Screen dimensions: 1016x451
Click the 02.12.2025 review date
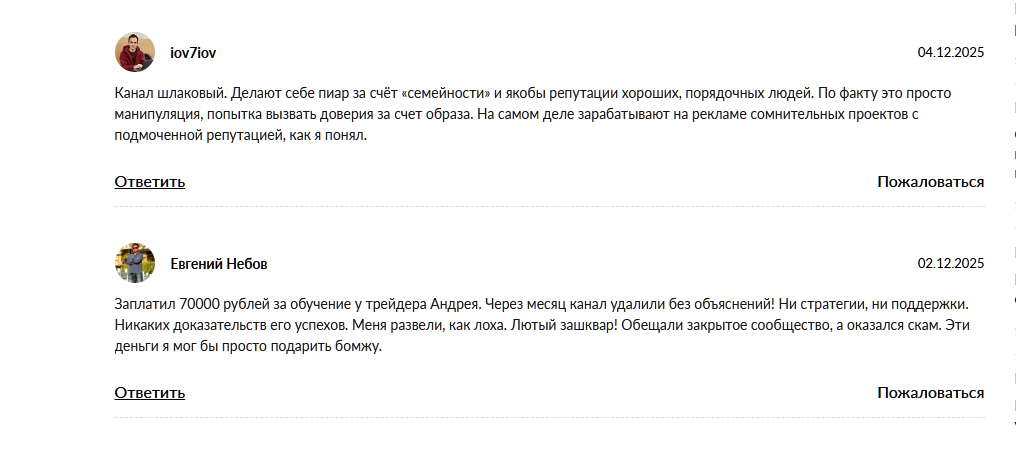951,264
